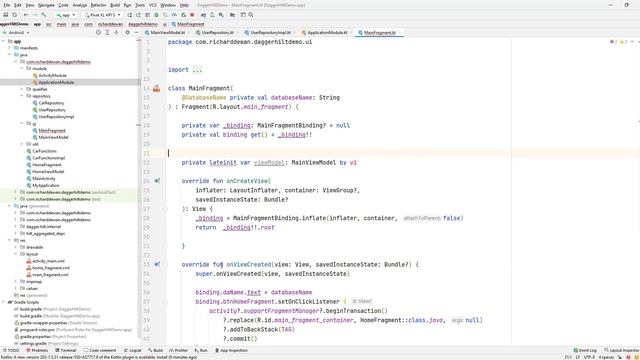Collapse the module package
Screen dimensions: 640x360
point(22,69)
